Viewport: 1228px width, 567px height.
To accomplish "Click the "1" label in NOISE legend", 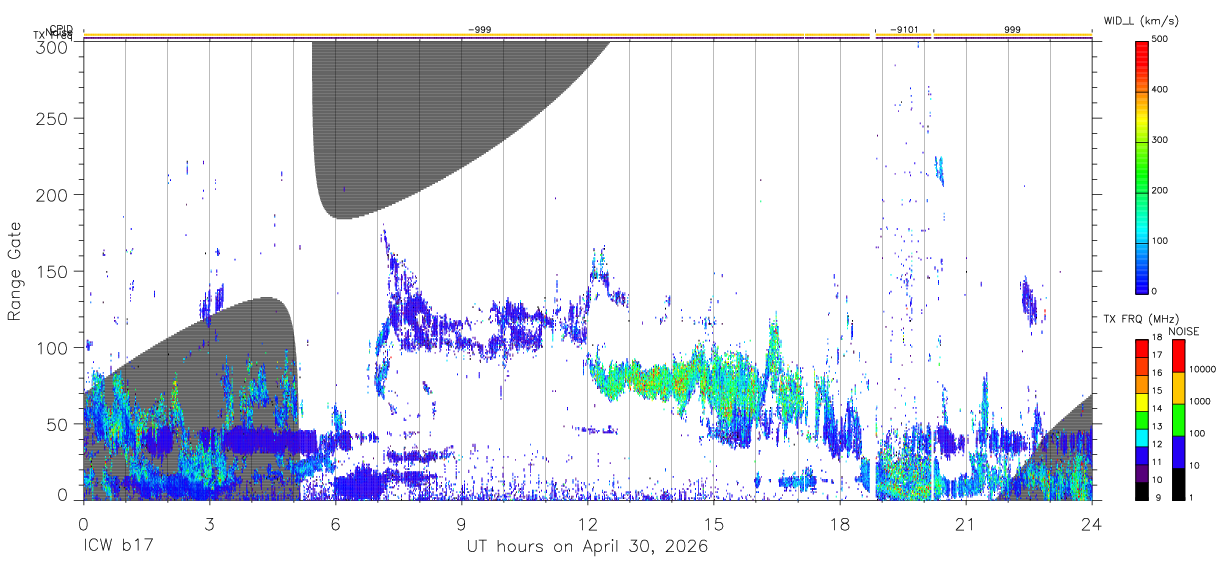I will click(1192, 497).
